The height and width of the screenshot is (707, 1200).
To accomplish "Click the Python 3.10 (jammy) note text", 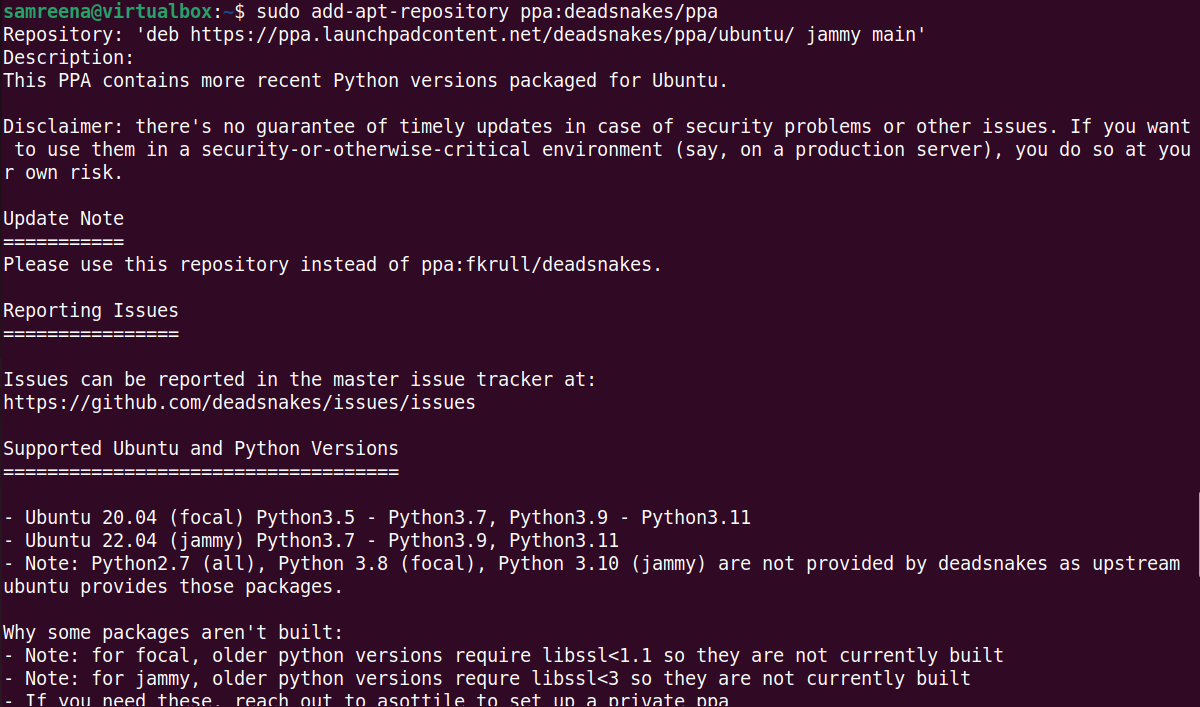I will (601, 564).
